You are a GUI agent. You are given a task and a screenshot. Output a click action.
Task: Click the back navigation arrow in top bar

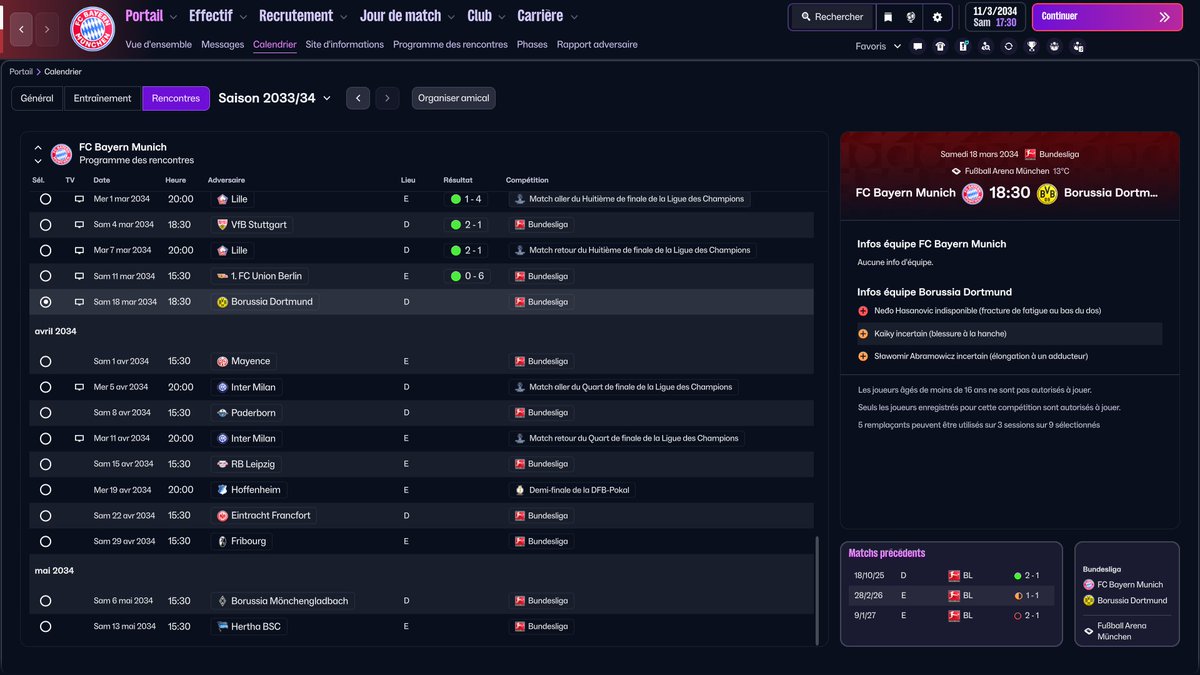point(21,29)
